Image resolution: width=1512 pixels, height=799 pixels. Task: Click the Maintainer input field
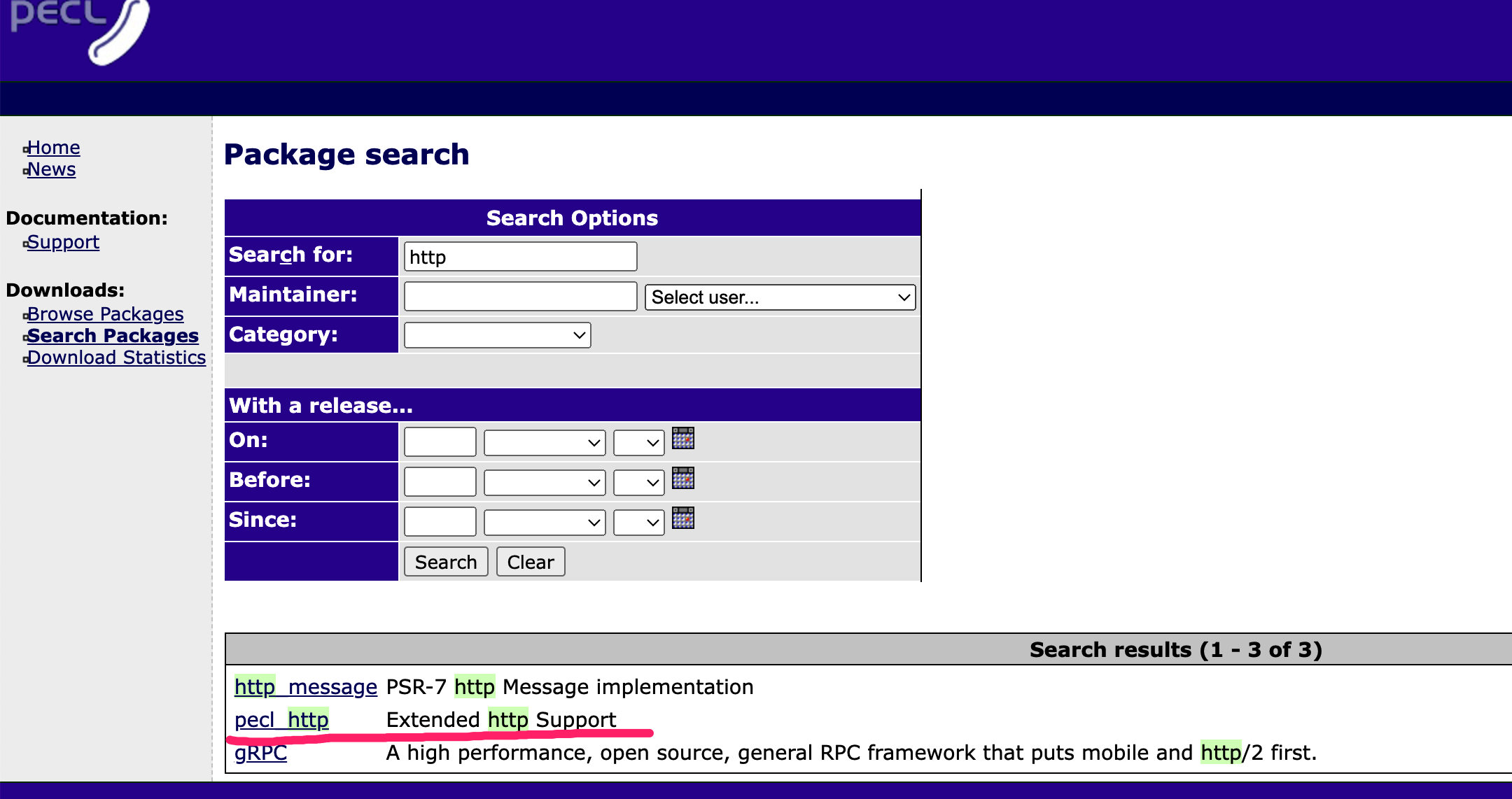click(520, 296)
